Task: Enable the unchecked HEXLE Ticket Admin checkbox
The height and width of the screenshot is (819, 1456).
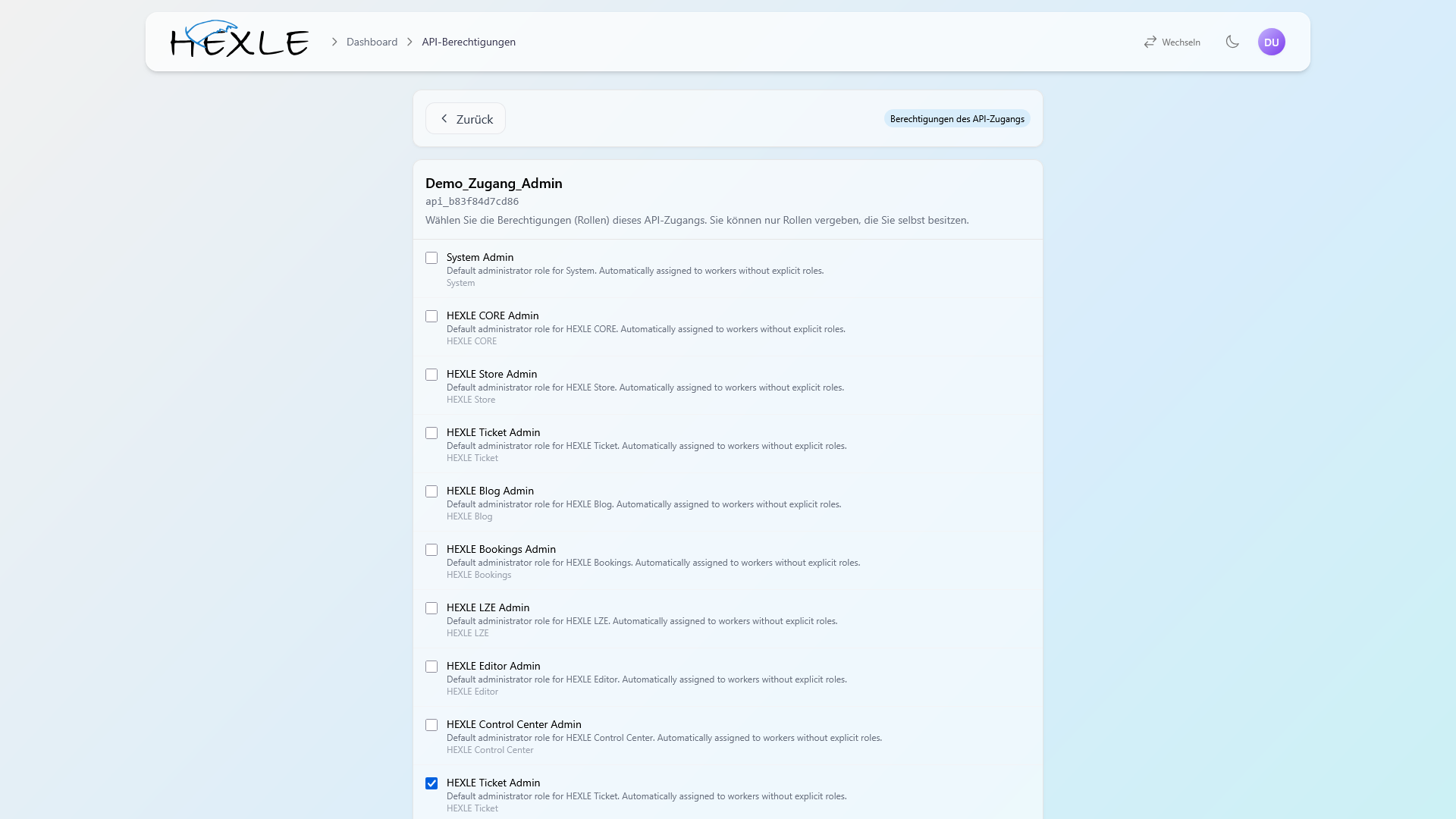Action: coord(431,433)
